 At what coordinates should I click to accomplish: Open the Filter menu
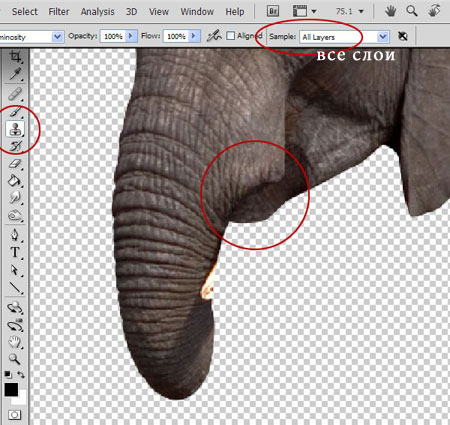pos(59,12)
